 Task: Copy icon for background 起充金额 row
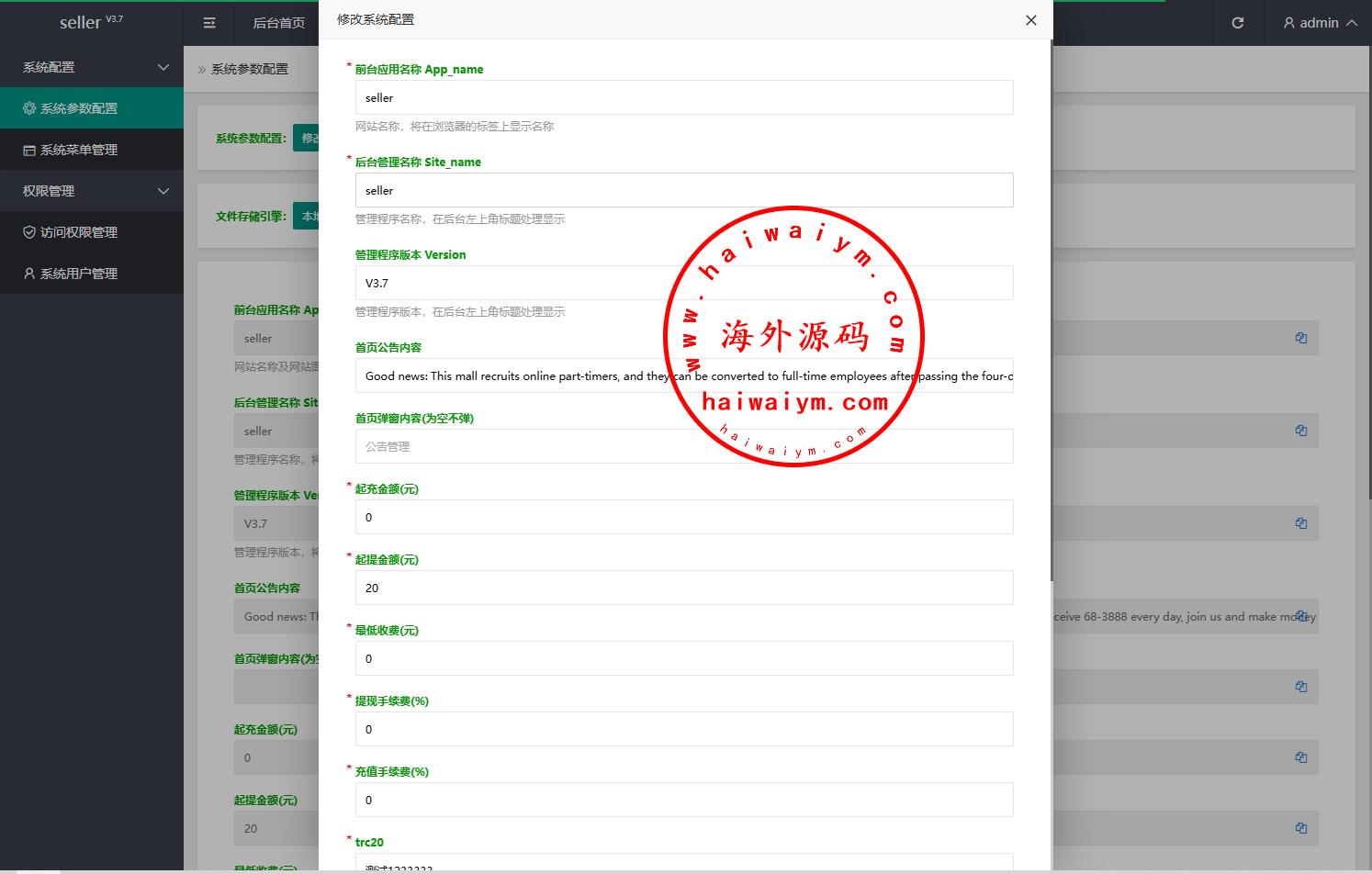[1301, 757]
